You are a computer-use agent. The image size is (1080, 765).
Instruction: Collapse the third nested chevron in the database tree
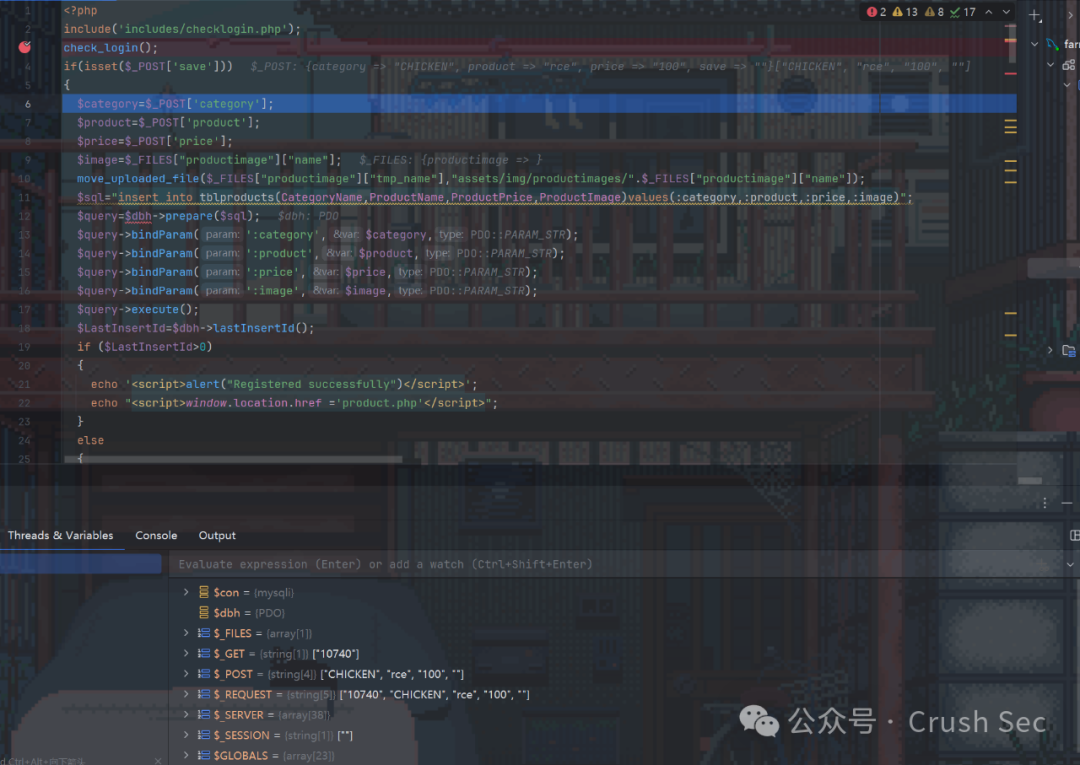[x=1067, y=85]
